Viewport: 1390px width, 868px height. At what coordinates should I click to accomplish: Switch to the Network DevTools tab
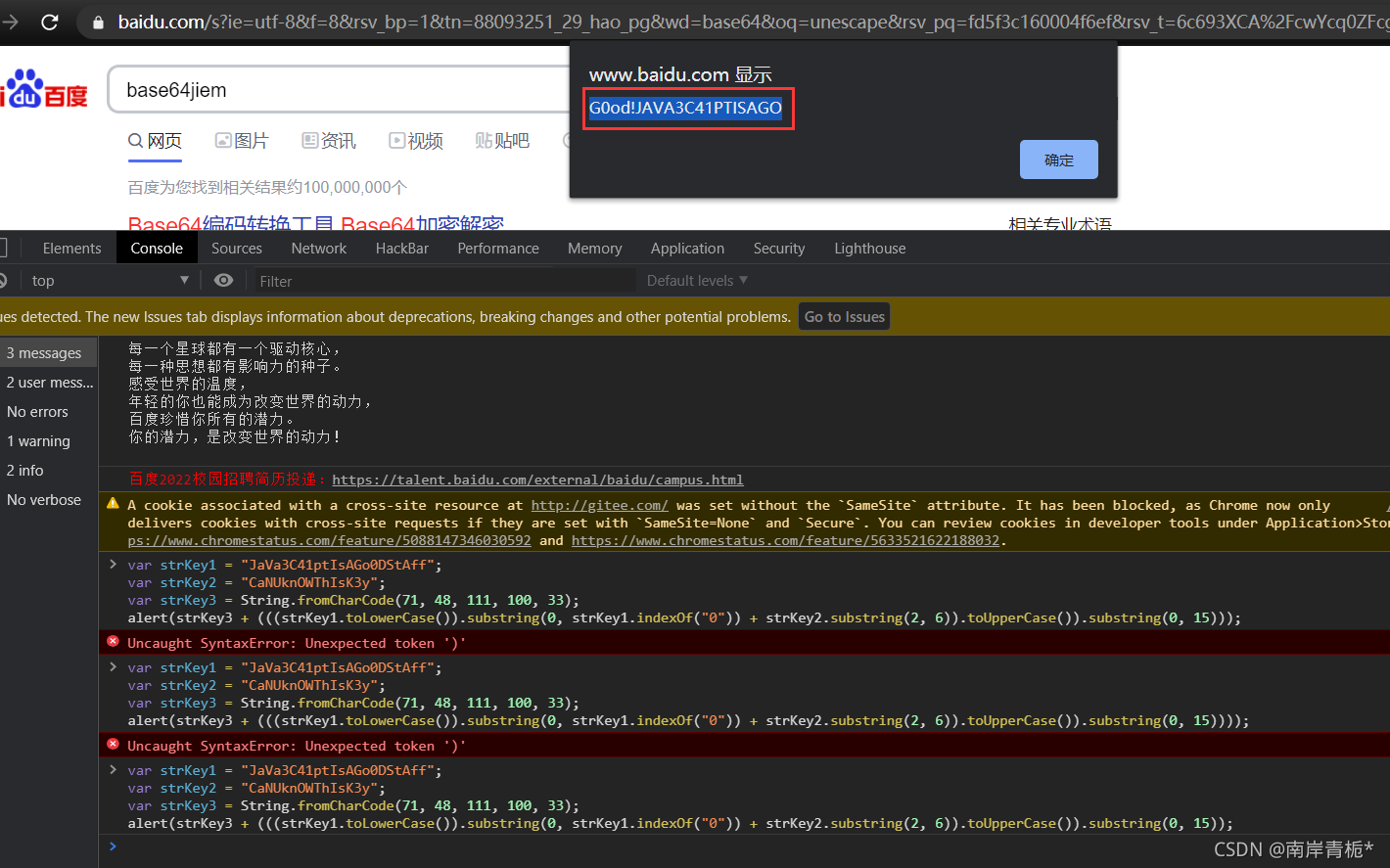click(x=319, y=249)
